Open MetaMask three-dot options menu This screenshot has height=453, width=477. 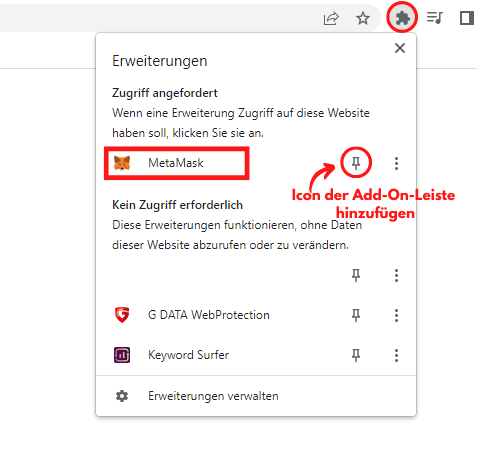pos(396,163)
